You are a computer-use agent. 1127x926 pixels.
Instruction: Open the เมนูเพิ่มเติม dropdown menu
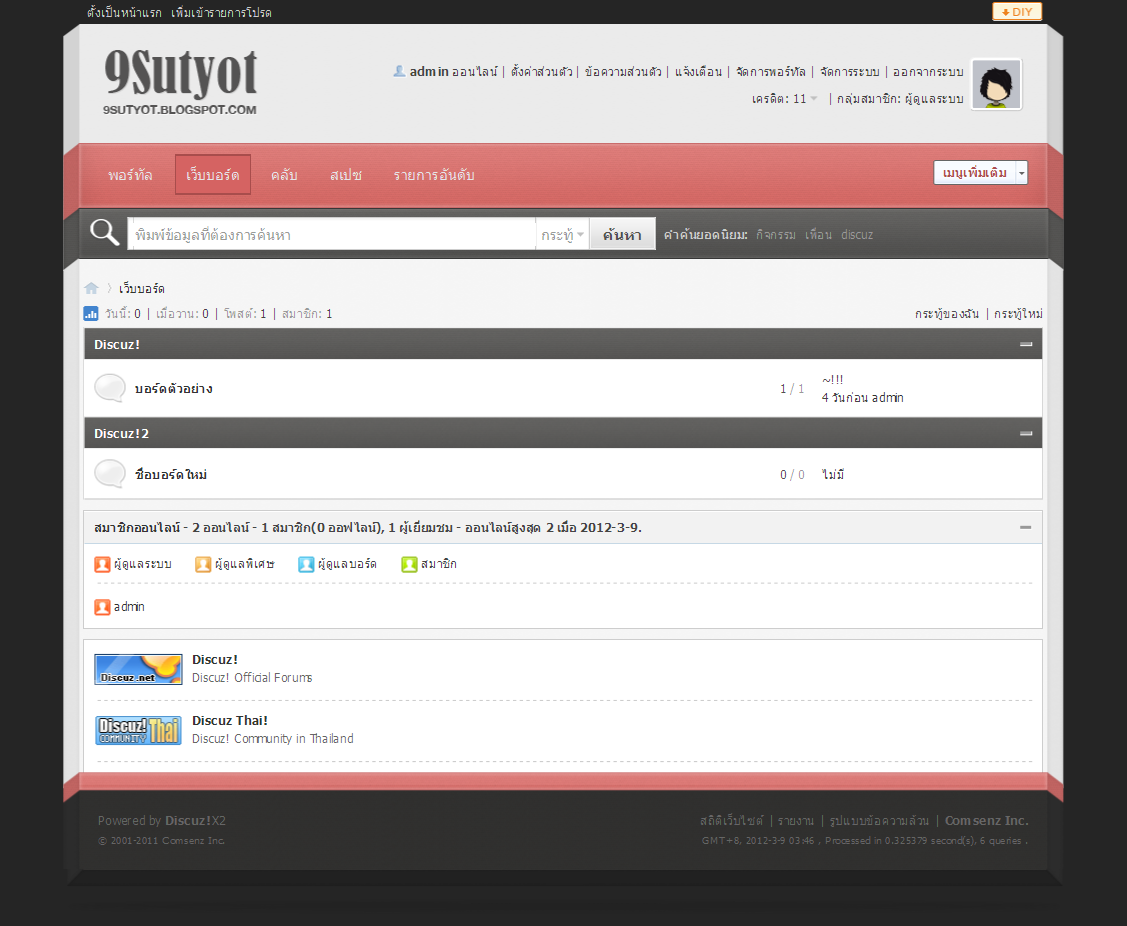tap(980, 173)
